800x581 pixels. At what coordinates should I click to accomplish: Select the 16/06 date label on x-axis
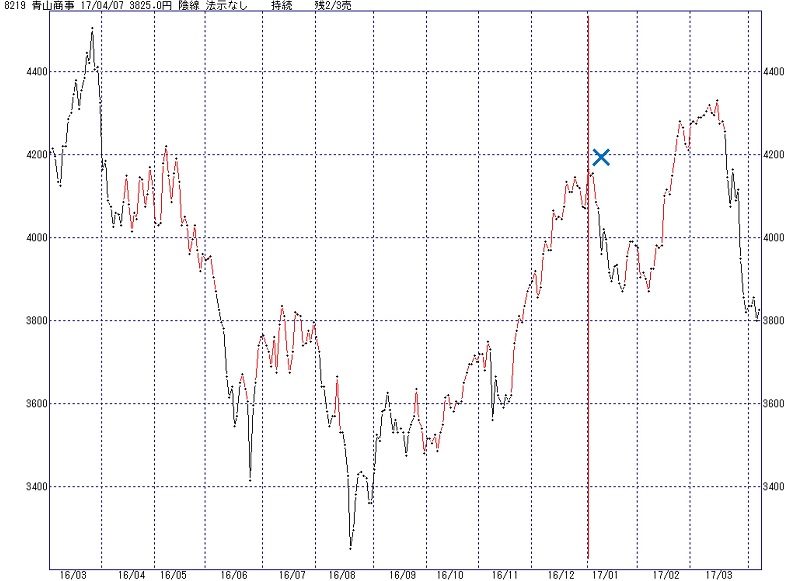(x=233, y=574)
